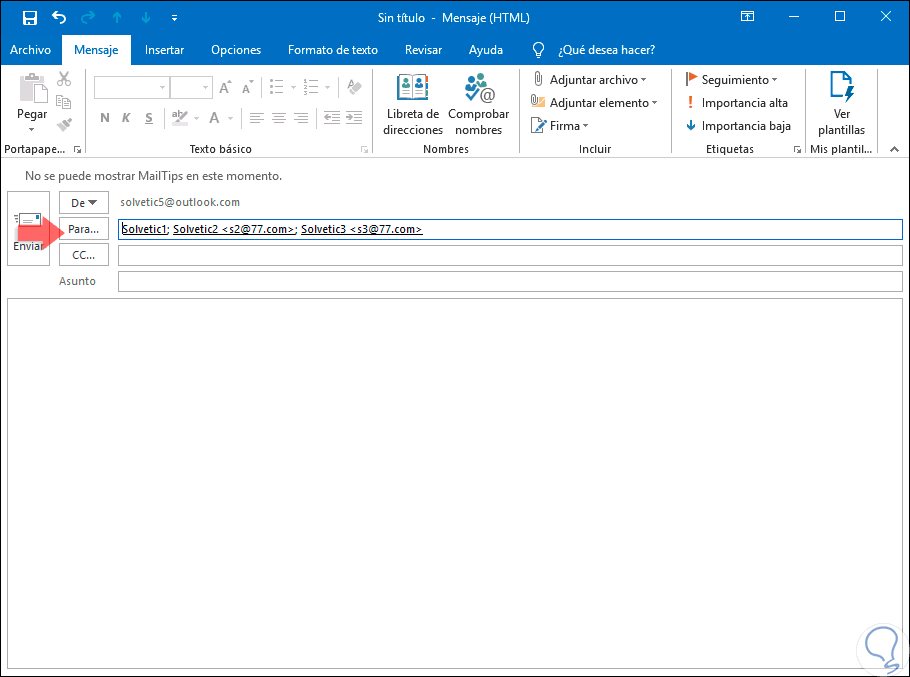910x677 pixels.
Task: Click the undo arrow in quick access toolbar
Action: tap(58, 18)
